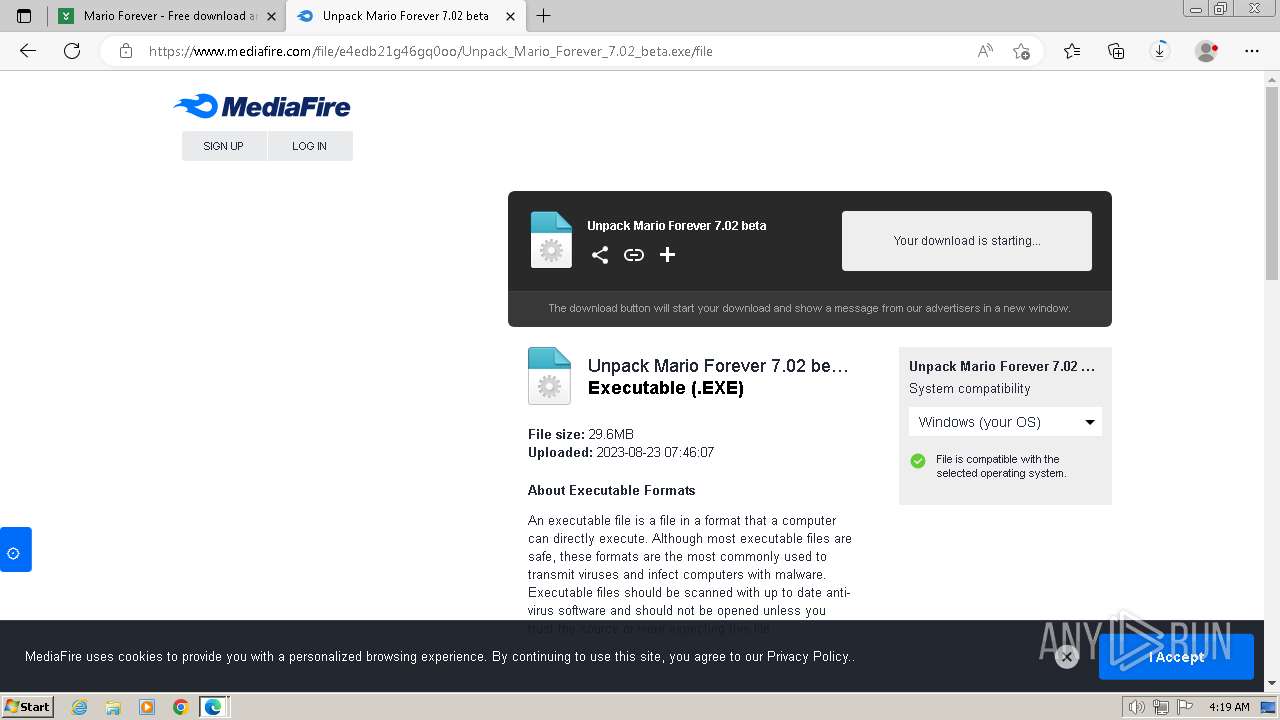Open File Explorer from taskbar
Viewport: 1280px width, 720px height.
113,707
